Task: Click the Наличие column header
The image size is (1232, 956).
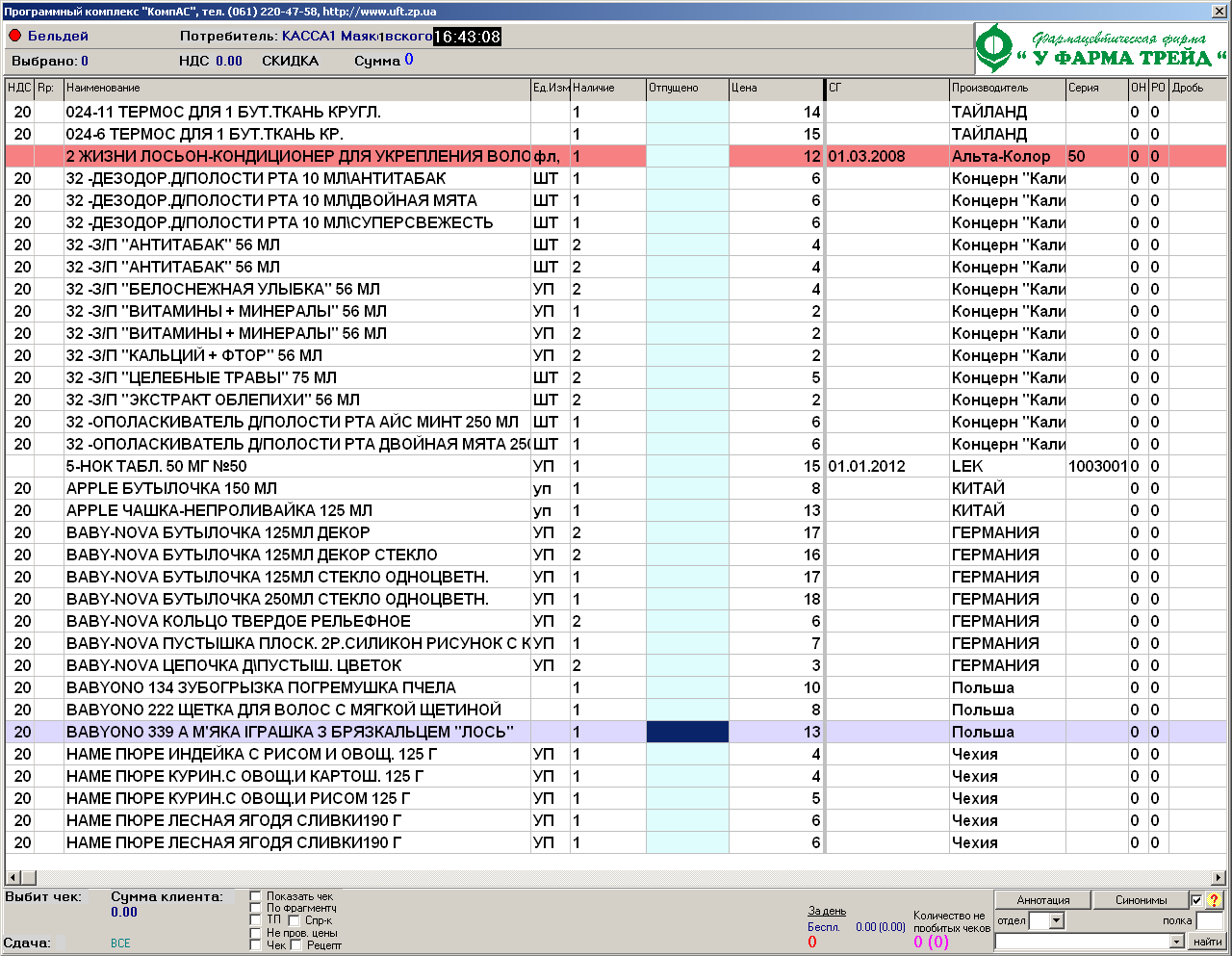Action: click(x=608, y=88)
